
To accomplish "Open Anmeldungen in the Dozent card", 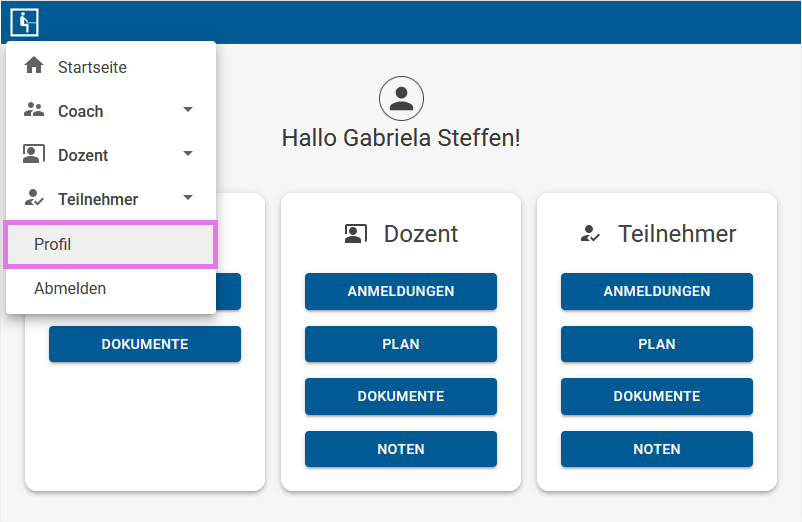I will (400, 291).
